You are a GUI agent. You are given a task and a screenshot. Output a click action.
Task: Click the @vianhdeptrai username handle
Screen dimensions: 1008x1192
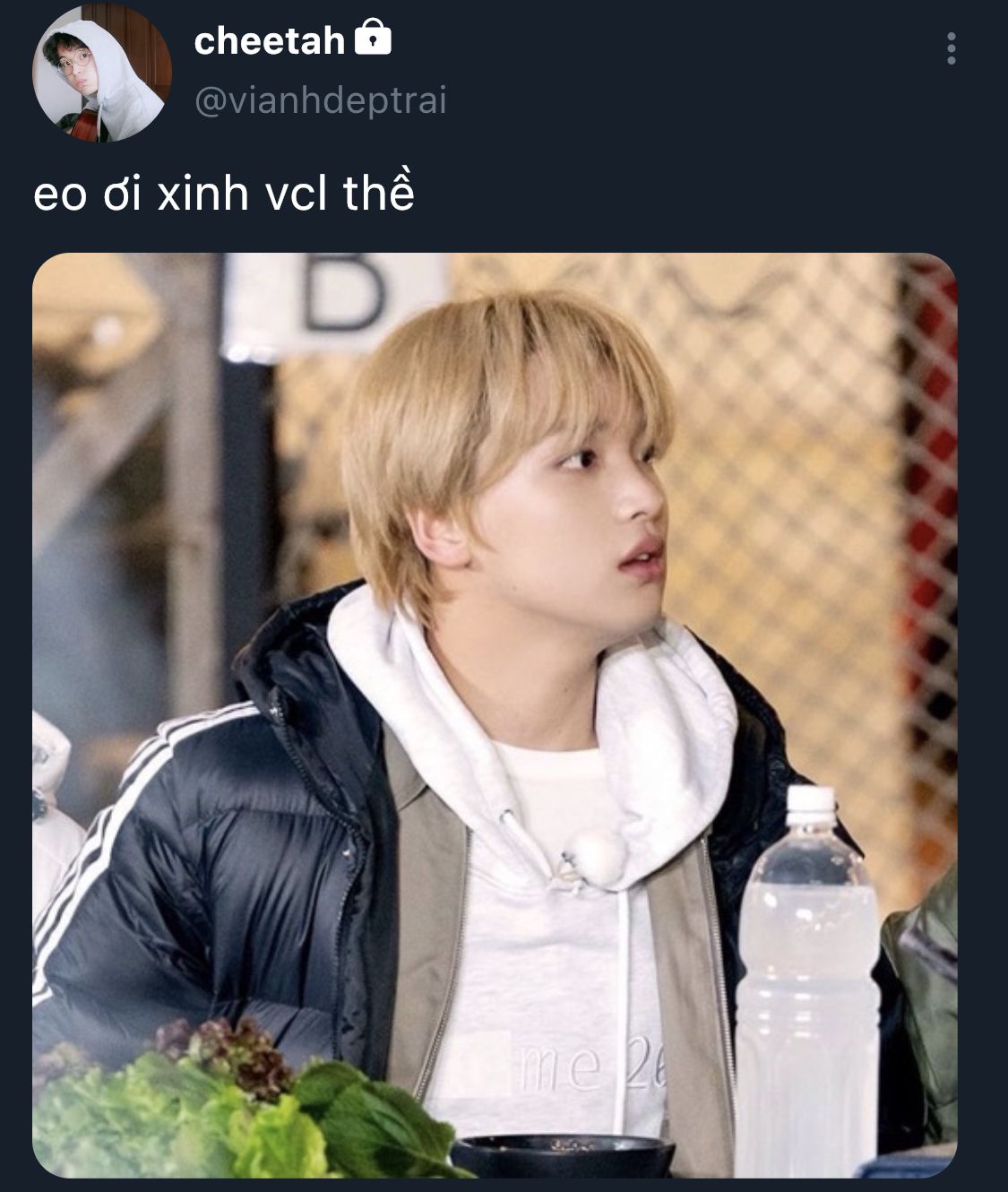click(320, 101)
